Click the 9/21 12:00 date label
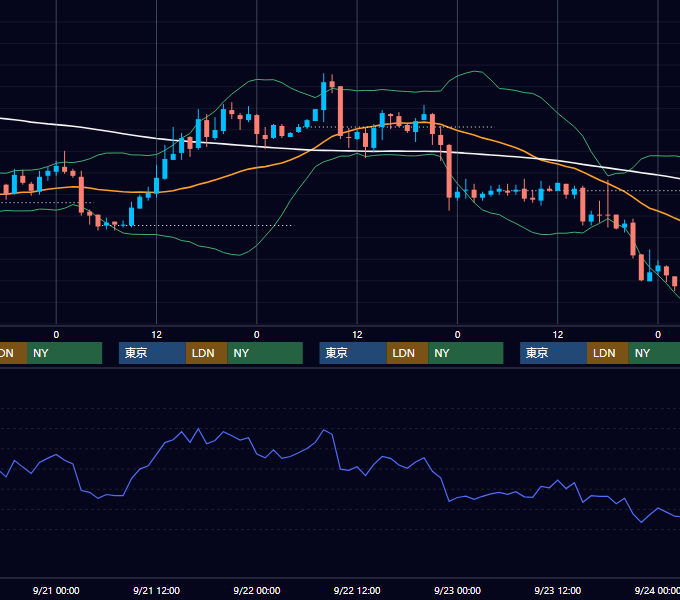The height and width of the screenshot is (600, 680). pos(156,590)
